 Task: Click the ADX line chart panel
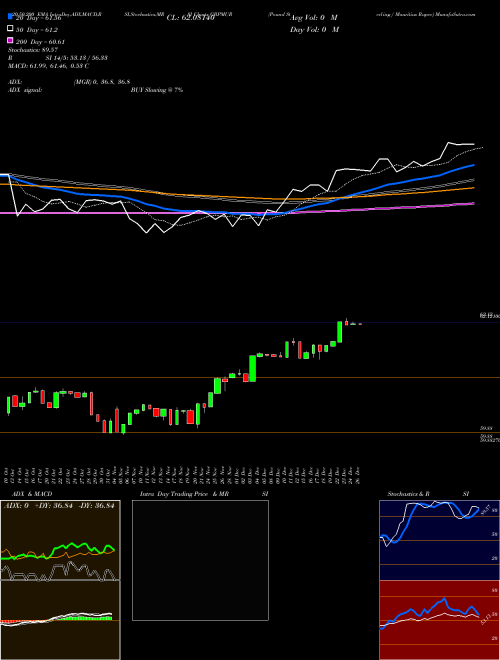tap(60, 540)
